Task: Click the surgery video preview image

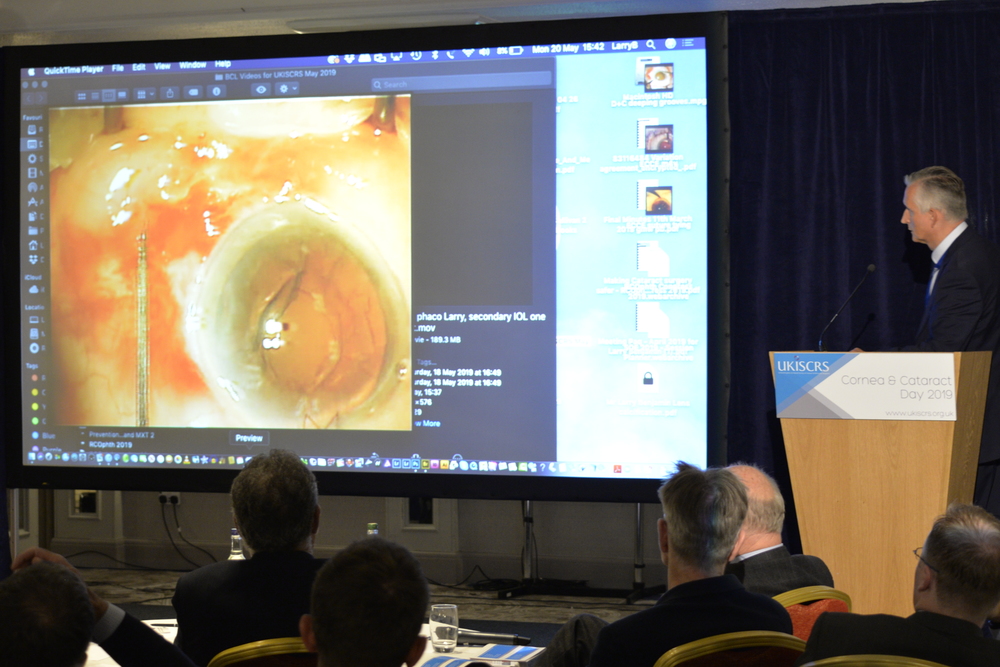Action: 230,261
